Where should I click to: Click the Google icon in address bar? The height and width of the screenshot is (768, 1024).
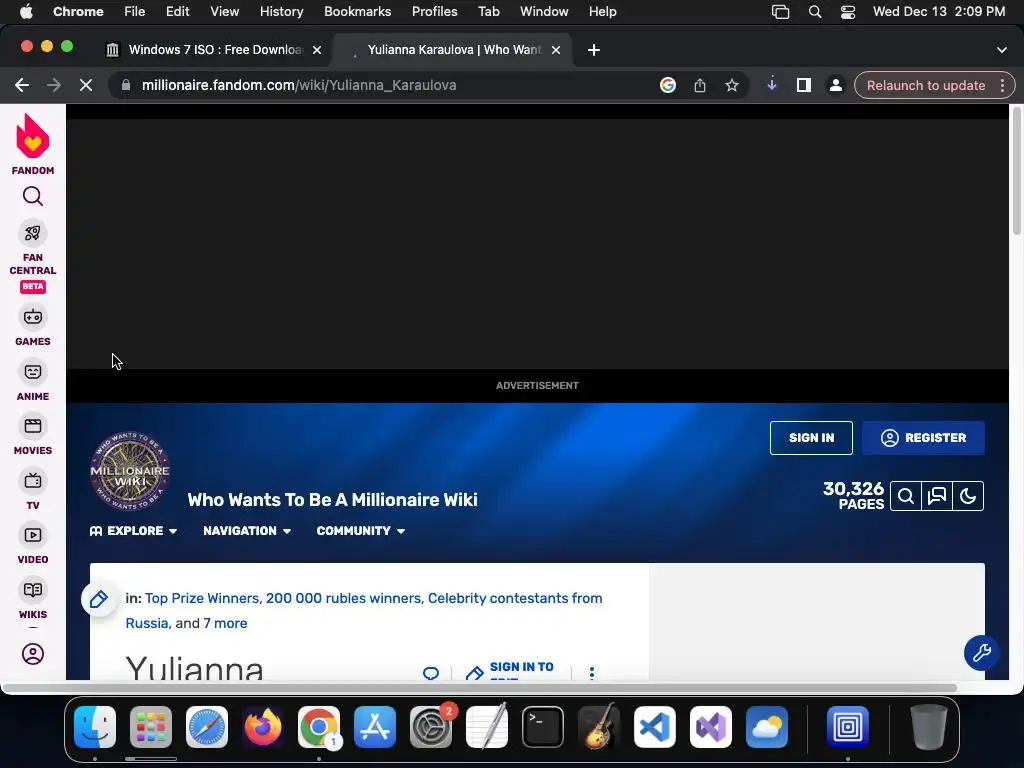(x=667, y=86)
